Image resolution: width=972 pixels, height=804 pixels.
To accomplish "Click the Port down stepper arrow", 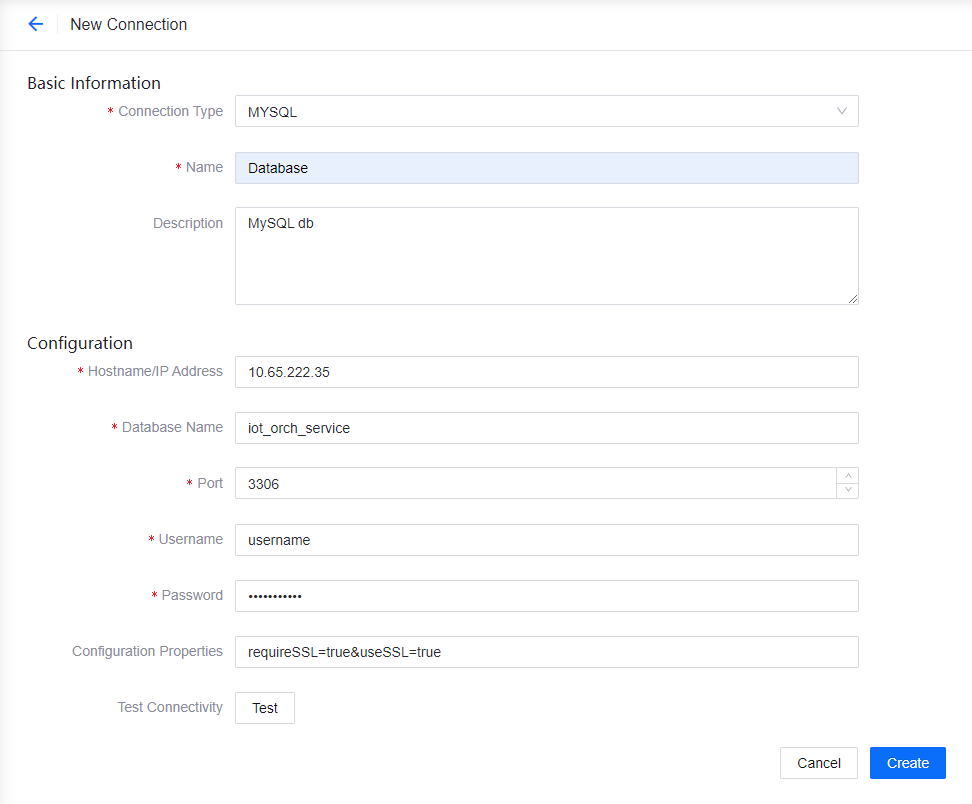I will pos(847,491).
